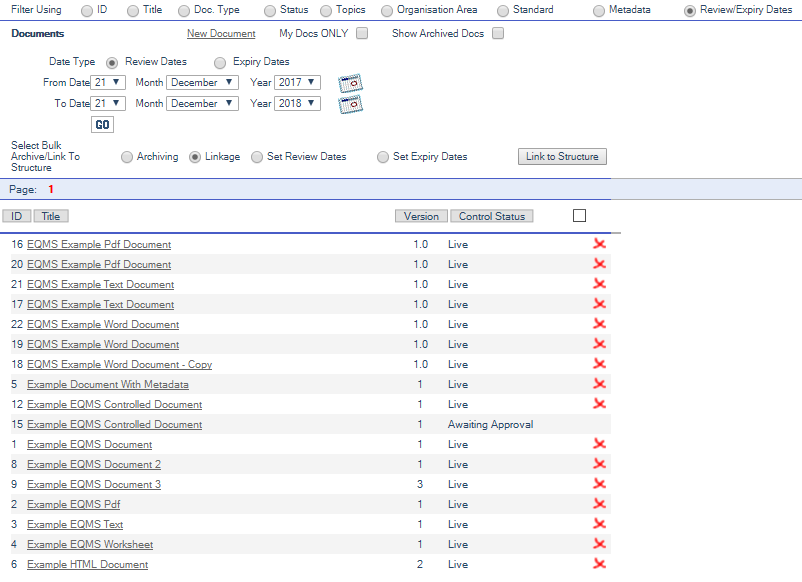Viewport: 802px width, 582px height.
Task: Click the GO button
Action: [102, 125]
